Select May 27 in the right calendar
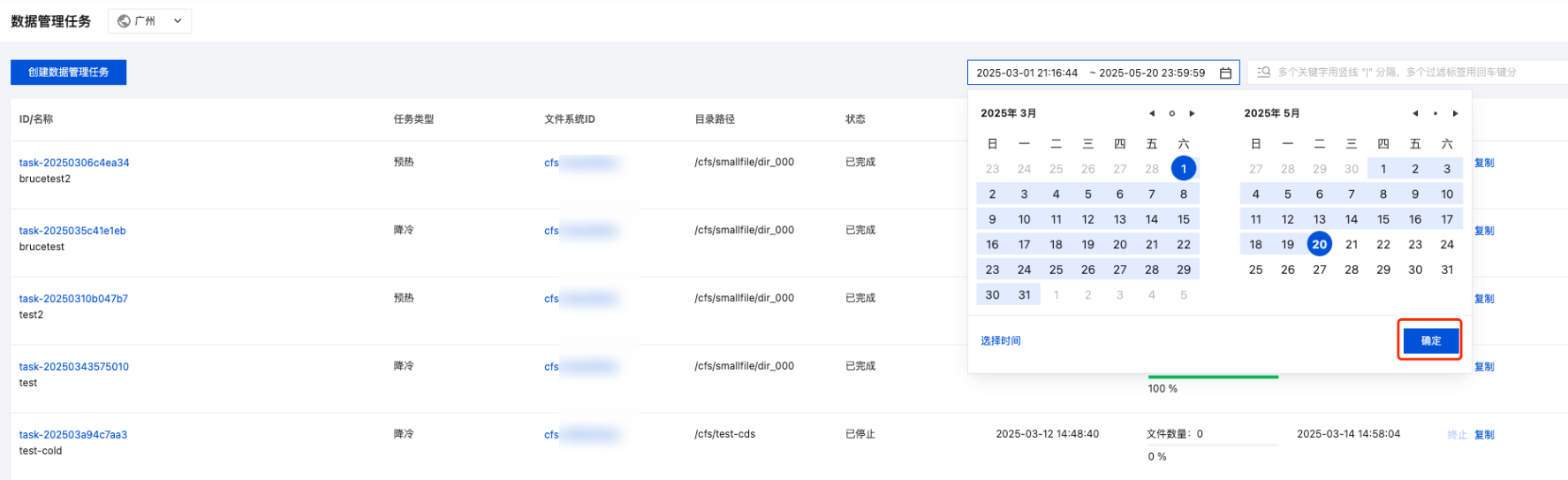The width and height of the screenshot is (1568, 480). tap(1319, 270)
